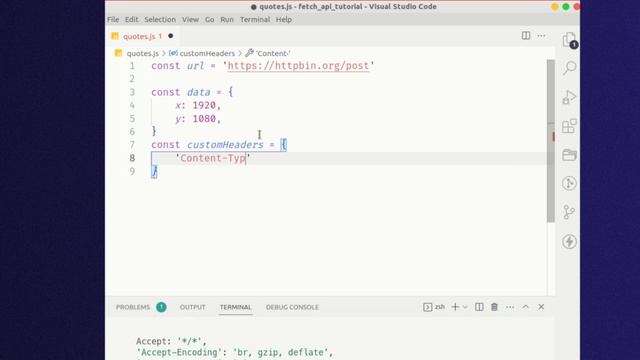Maximize the panel with the up chevron
640x360 pixels.
[x=525, y=307]
